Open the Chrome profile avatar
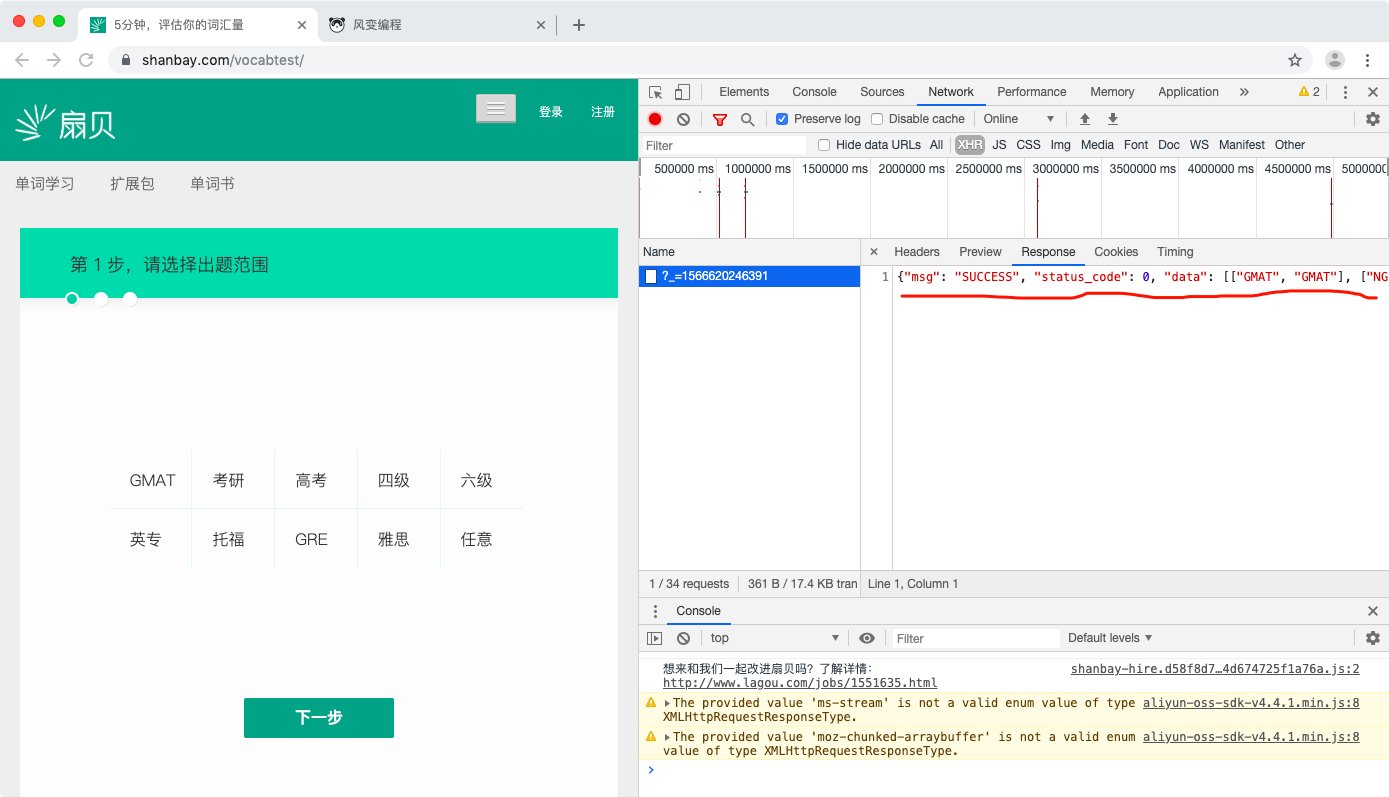Image resolution: width=1389 pixels, height=797 pixels. pyautogui.click(x=1335, y=60)
